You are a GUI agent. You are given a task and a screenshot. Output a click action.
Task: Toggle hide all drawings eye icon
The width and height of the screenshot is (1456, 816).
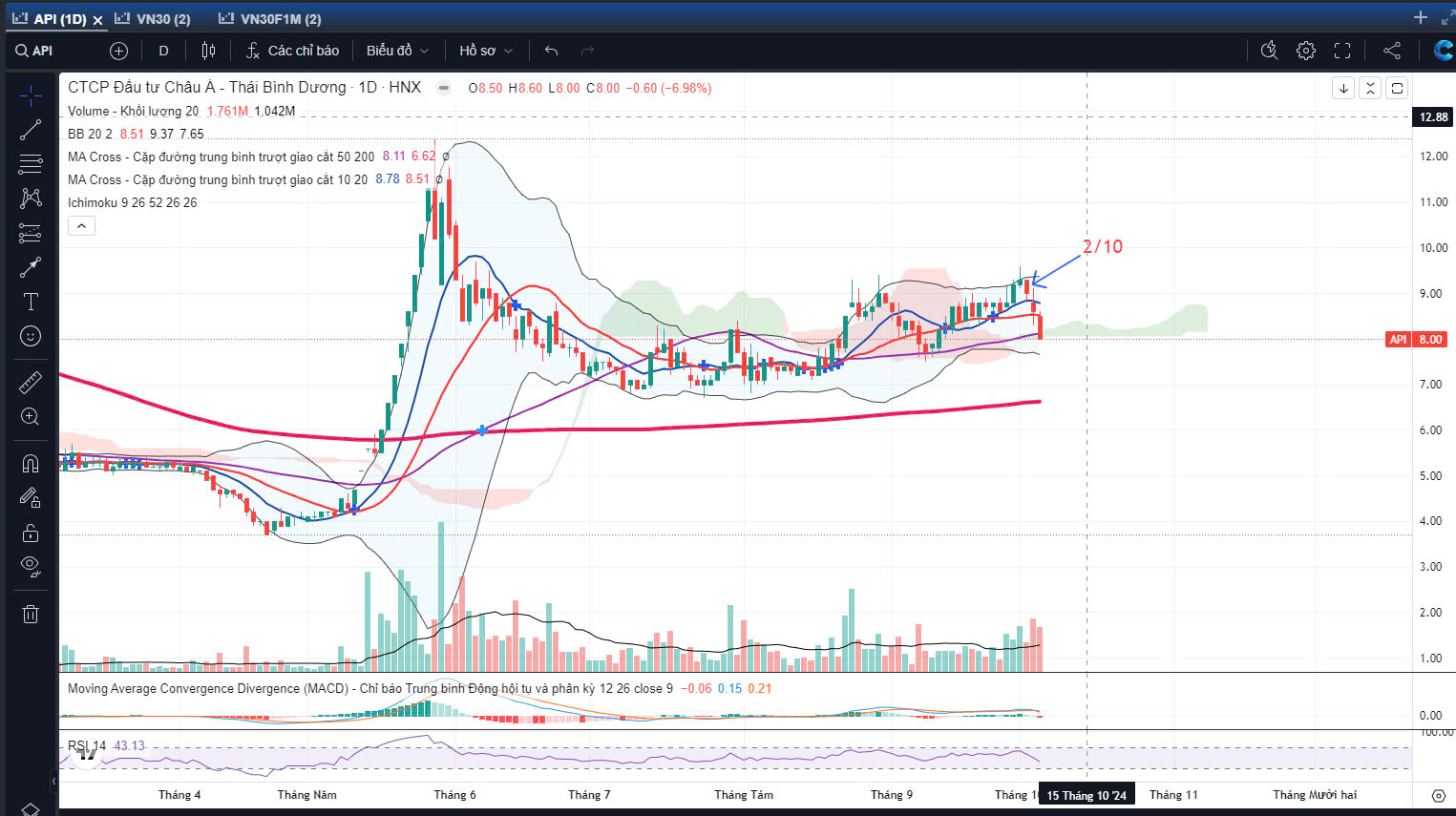point(31,567)
